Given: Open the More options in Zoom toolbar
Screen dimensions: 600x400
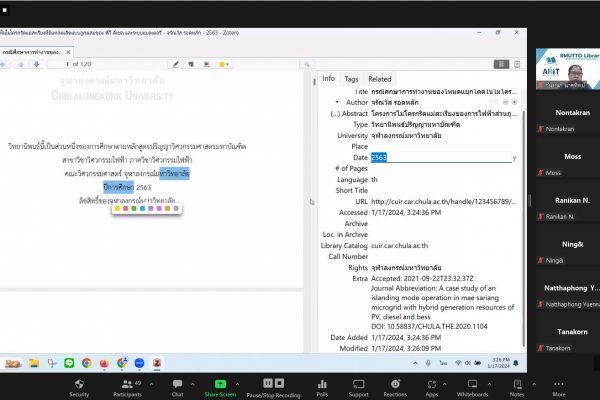Looking at the screenshot, I should [x=559, y=388].
